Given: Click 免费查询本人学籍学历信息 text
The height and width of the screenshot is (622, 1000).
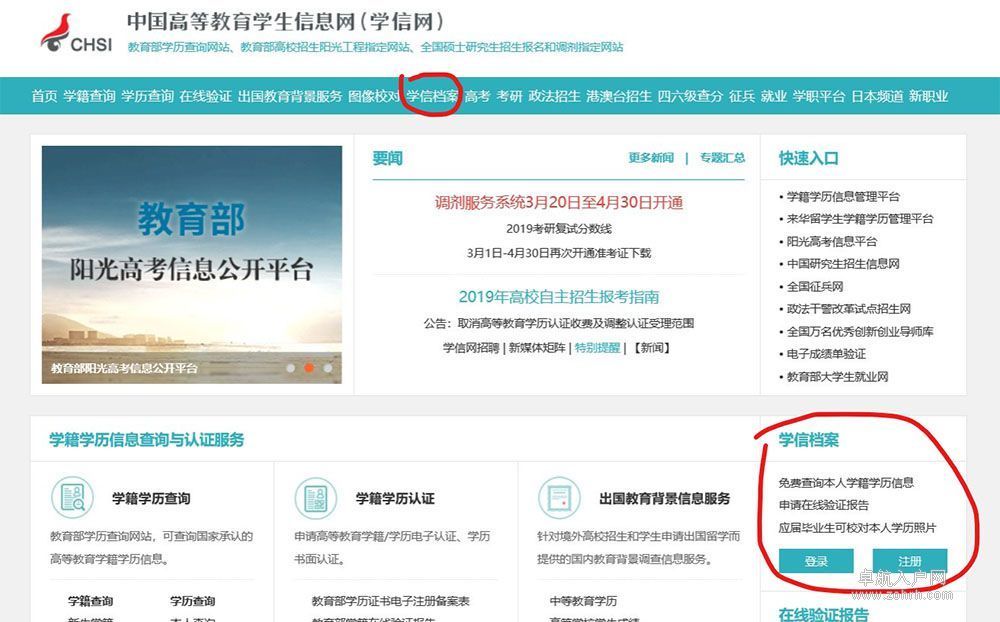Looking at the screenshot, I should click(846, 482).
